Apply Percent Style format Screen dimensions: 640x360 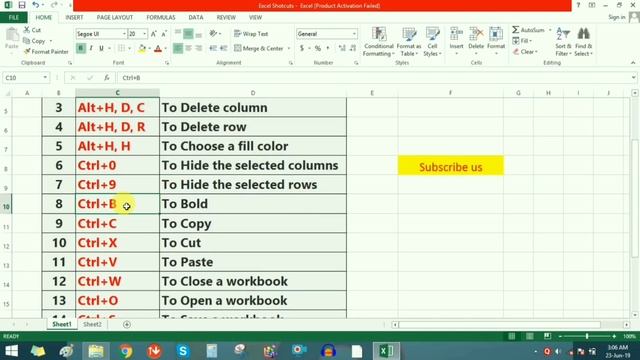[318, 48]
